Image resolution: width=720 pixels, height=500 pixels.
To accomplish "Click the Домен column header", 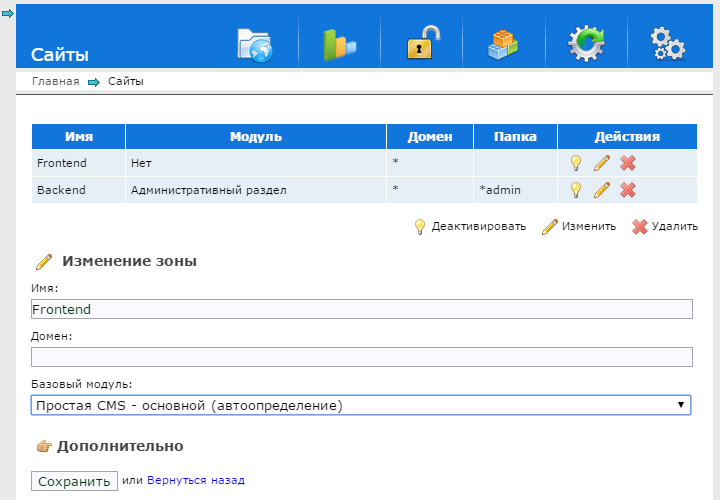I will 430,136.
